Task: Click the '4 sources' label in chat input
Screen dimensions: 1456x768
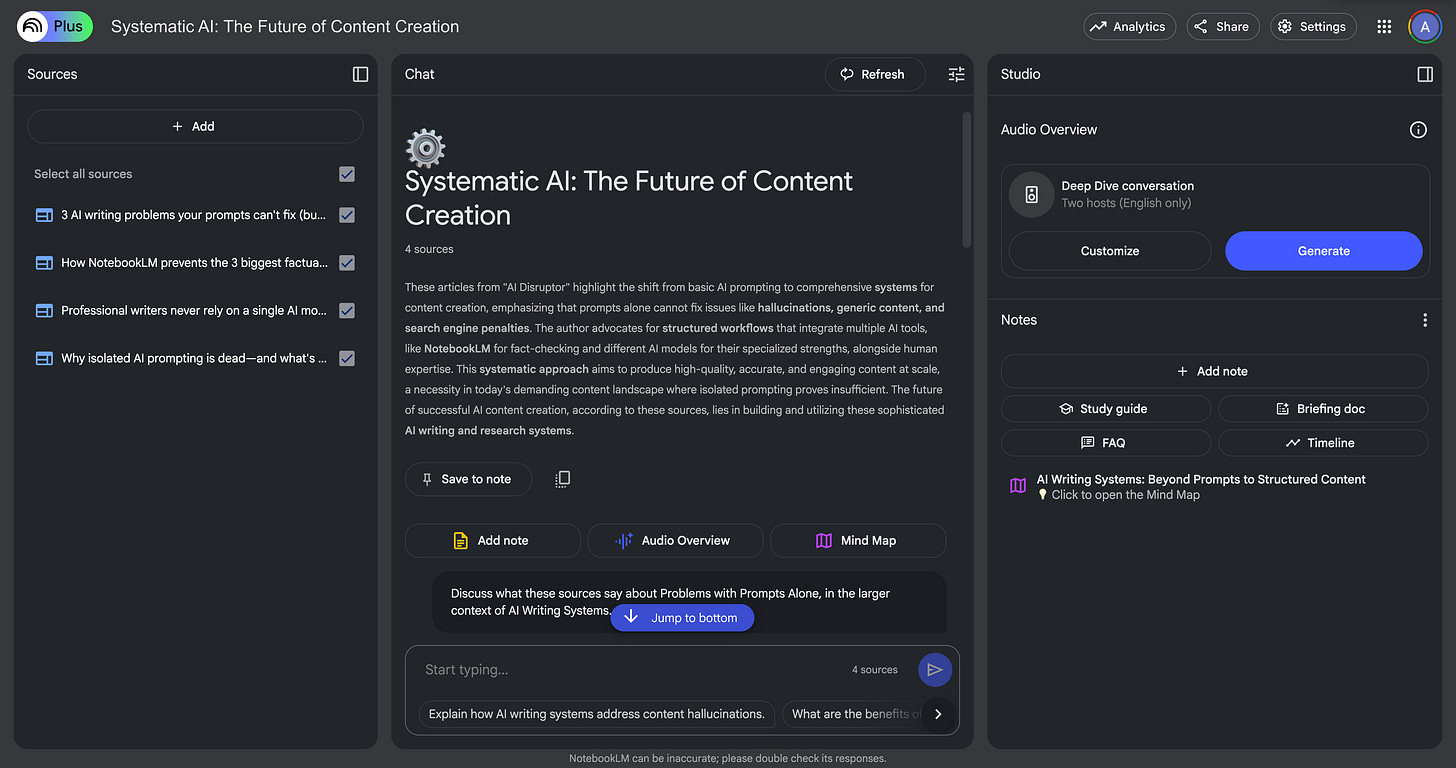Action: (875, 670)
